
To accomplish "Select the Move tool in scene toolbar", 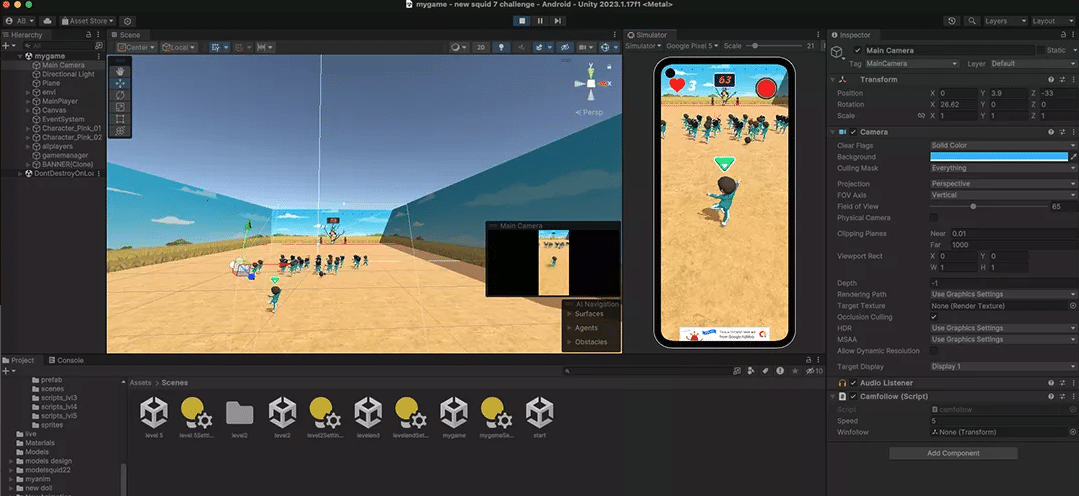I will [x=120, y=83].
